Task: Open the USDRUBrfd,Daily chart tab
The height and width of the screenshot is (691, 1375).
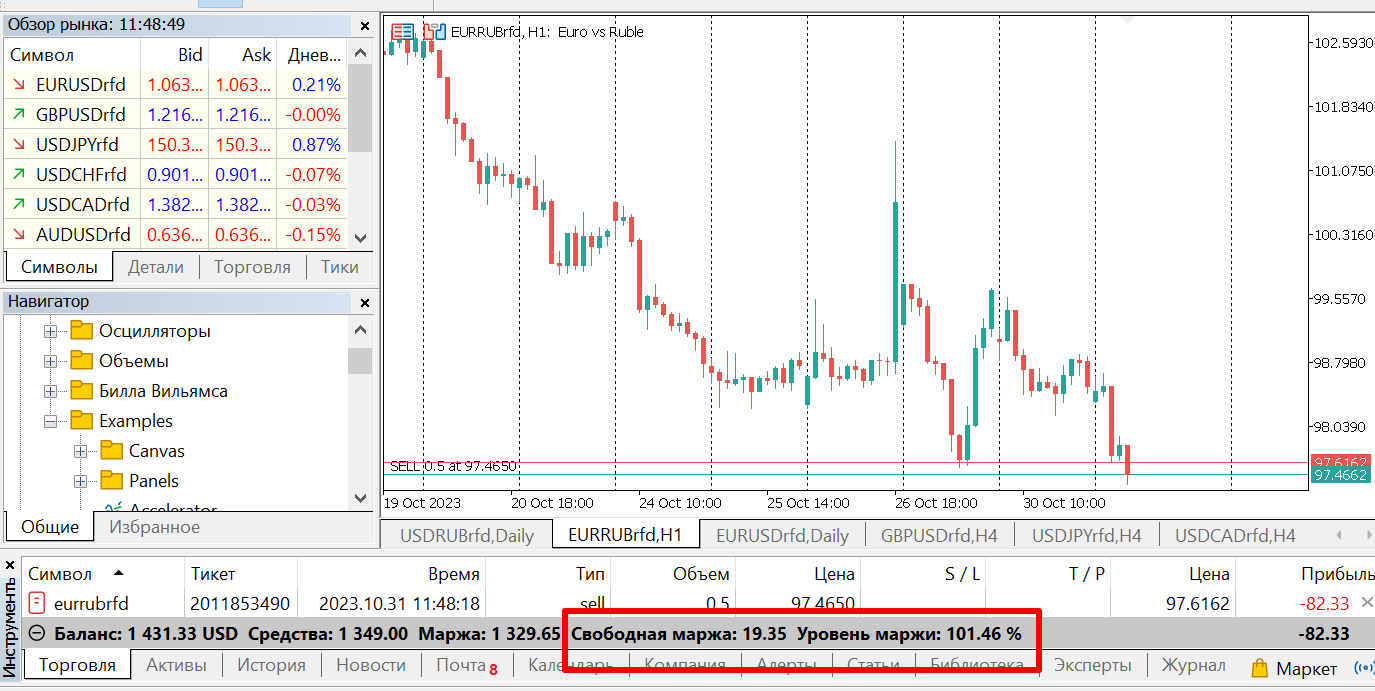Action: (x=466, y=535)
